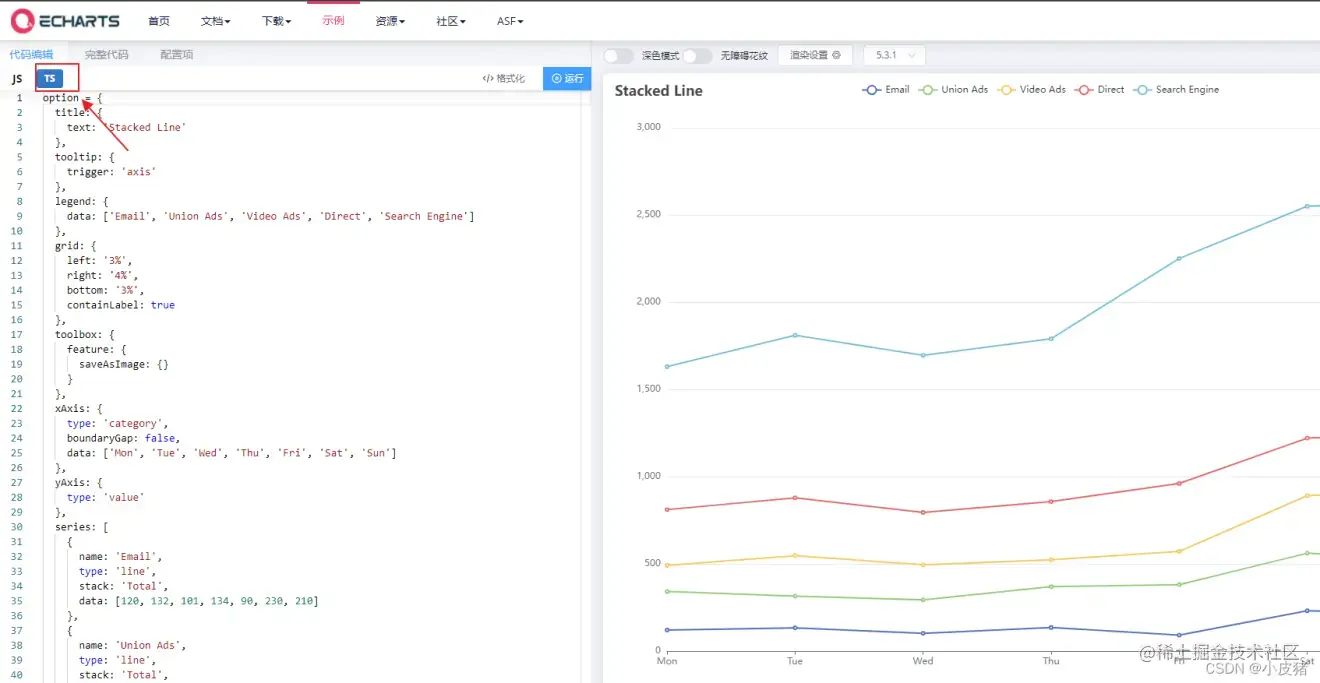
Task: Click the saveAsImage: {} line
Action: [124, 364]
